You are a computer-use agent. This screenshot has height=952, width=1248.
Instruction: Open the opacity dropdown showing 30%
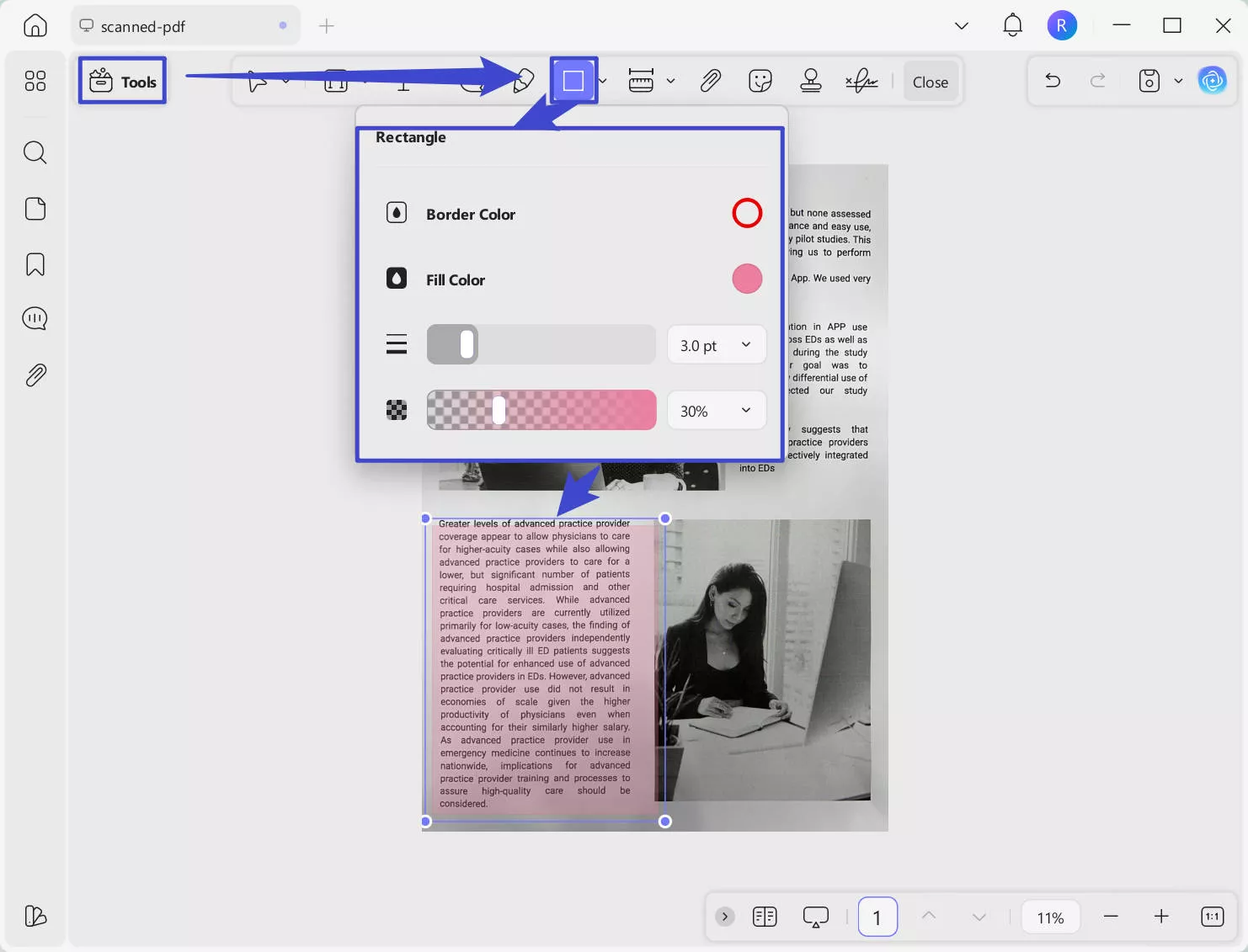pos(715,410)
